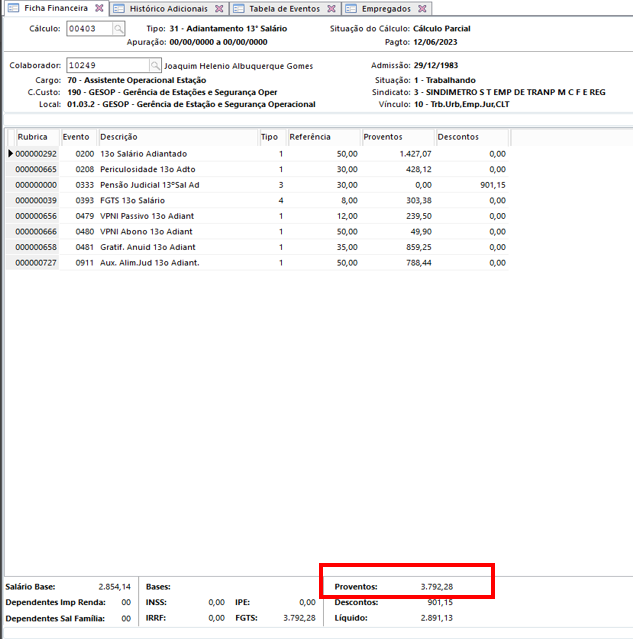Click the Empregados tab icon

click(x=351, y=9)
